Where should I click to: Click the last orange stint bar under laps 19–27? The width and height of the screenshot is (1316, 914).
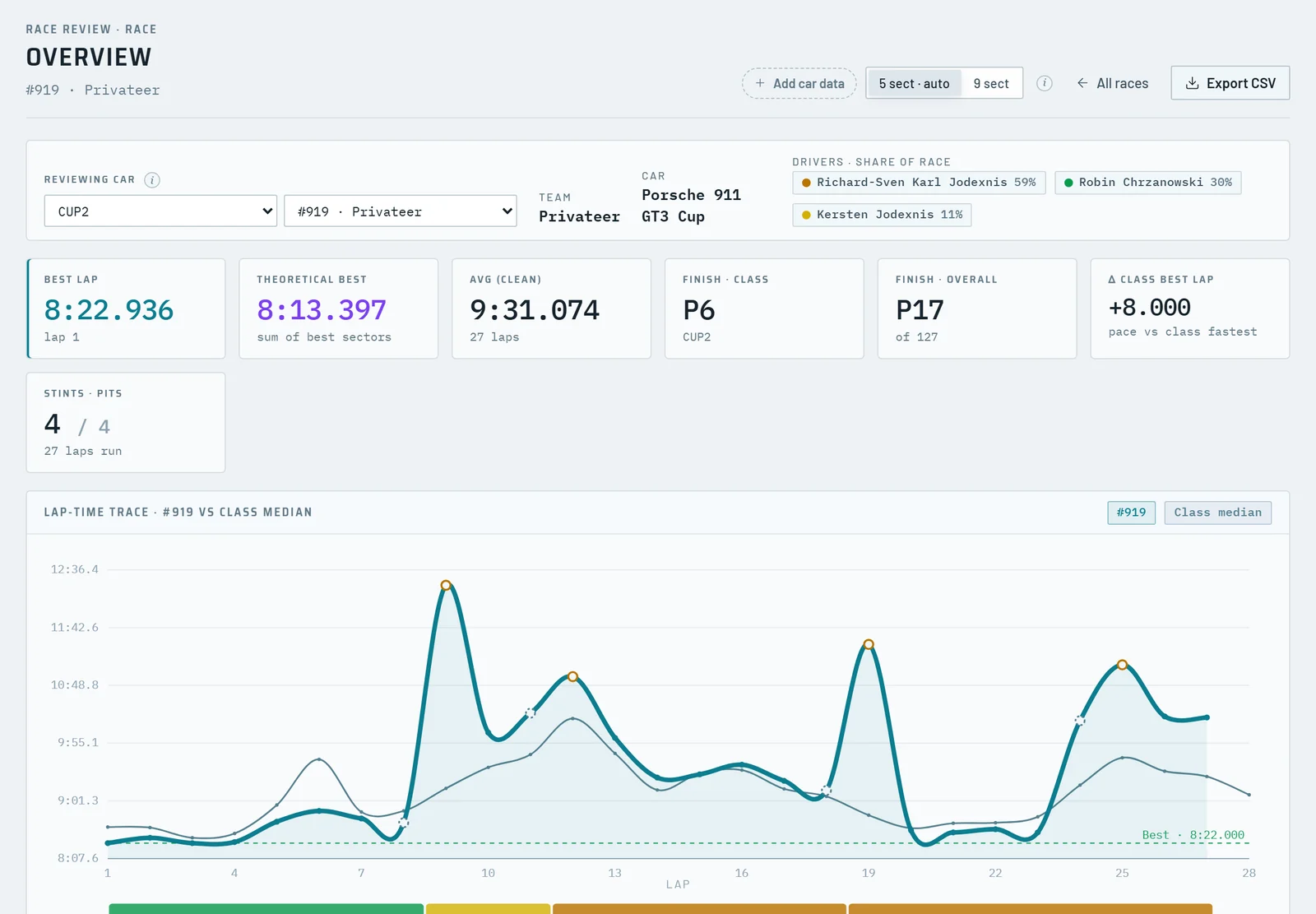click(1030, 909)
